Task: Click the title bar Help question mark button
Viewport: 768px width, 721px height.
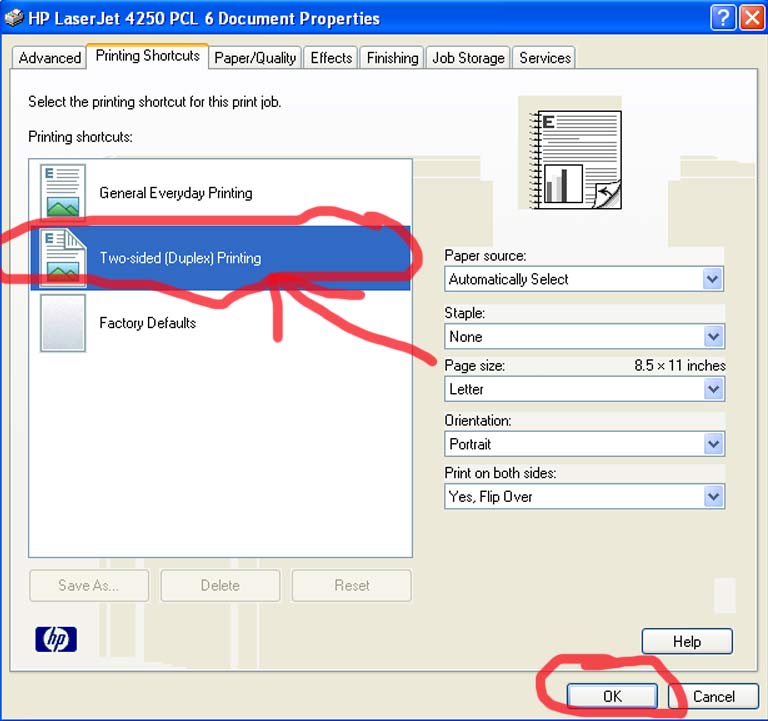Action: coord(723,18)
